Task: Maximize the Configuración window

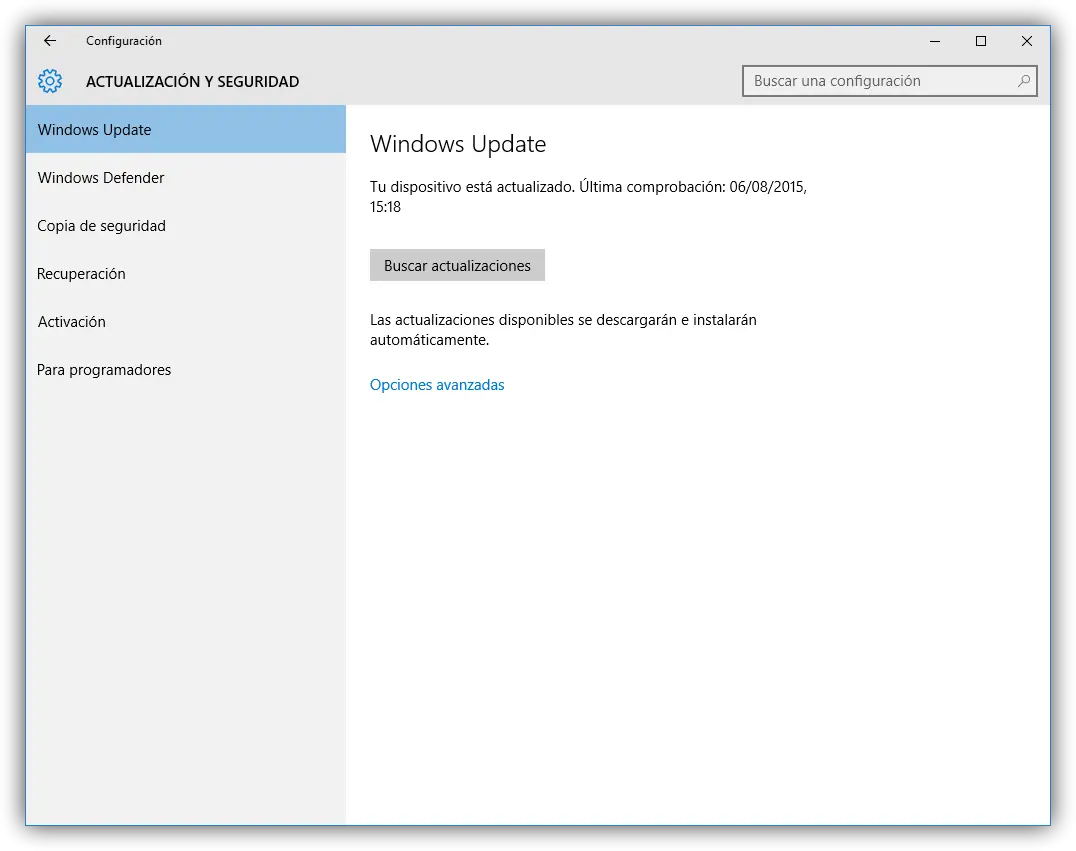Action: [x=981, y=41]
